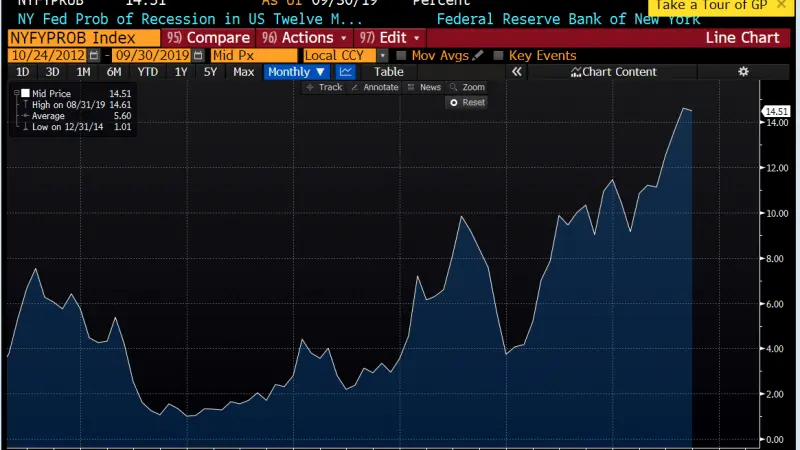Close the Take a Tour banner
The image size is (800, 450).
click(x=781, y=5)
